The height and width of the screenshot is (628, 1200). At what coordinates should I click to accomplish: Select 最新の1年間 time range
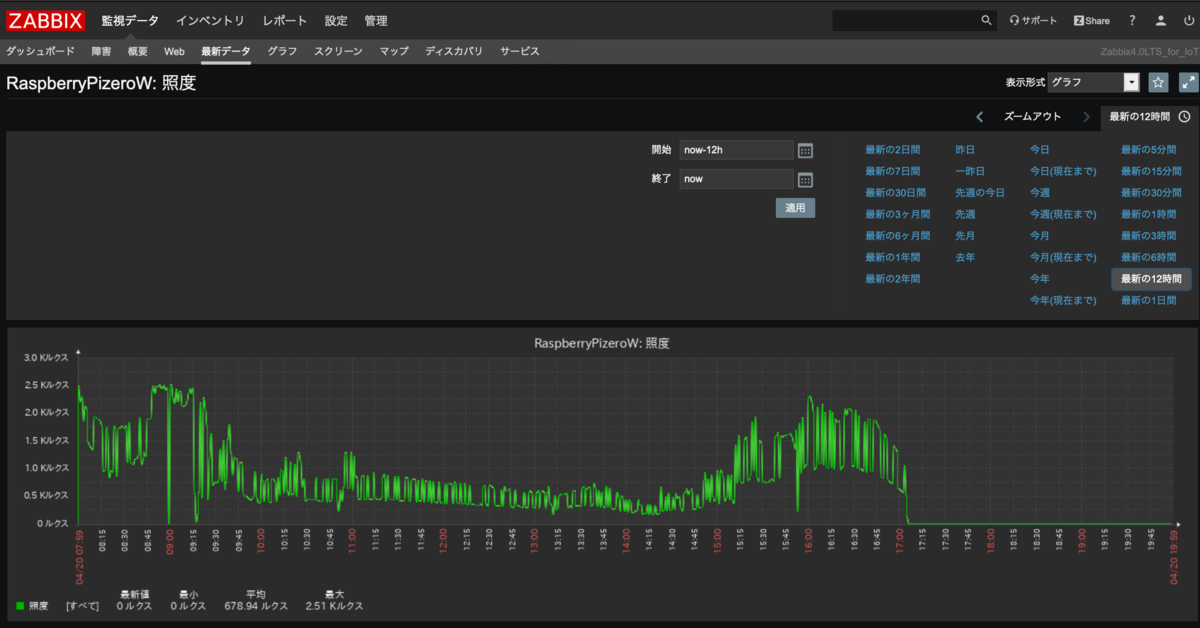tap(892, 257)
